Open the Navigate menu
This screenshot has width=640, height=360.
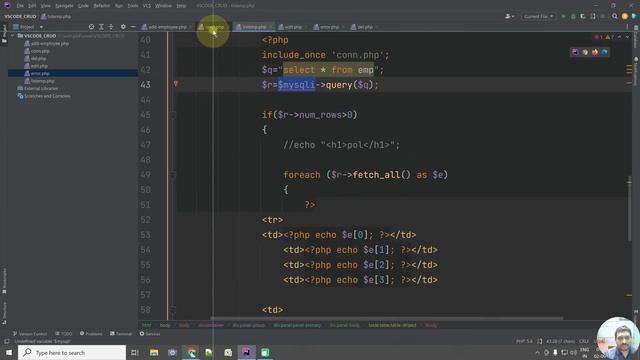click(x=64, y=6)
